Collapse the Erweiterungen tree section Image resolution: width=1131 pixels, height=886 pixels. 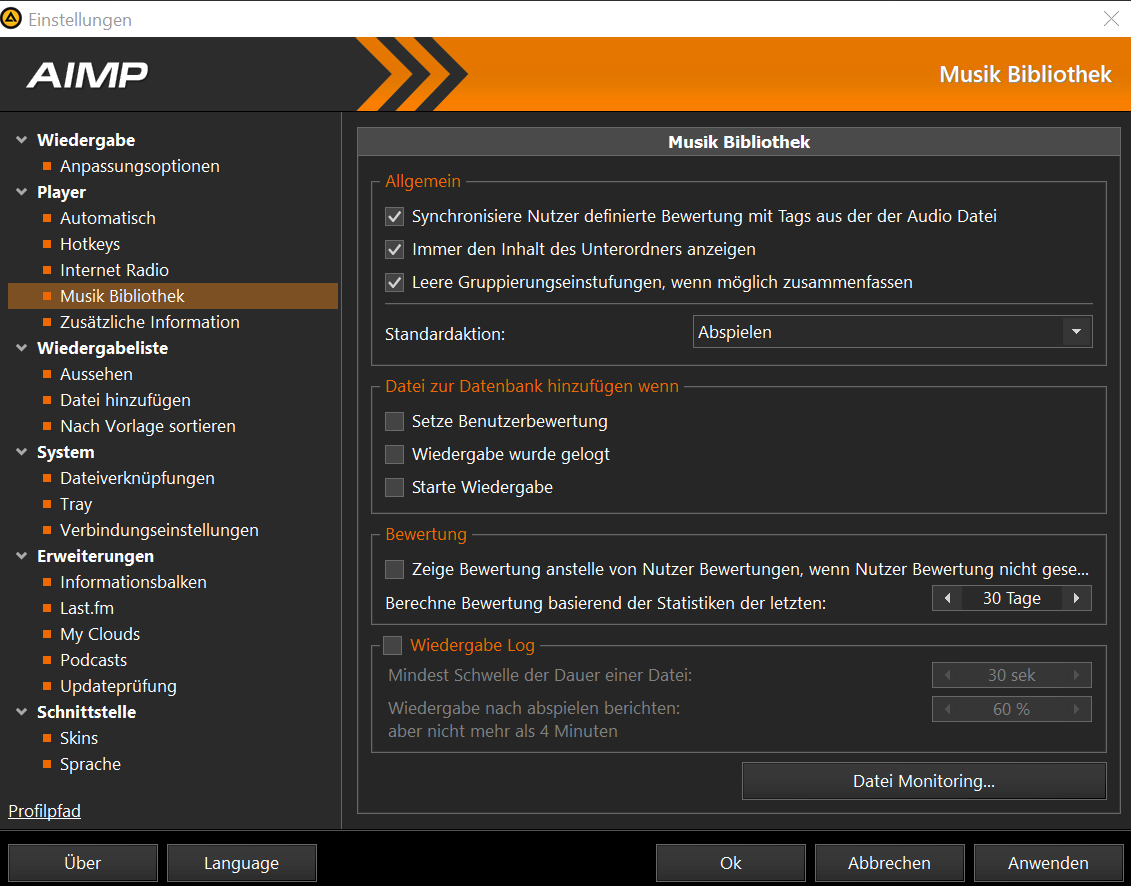[22, 556]
